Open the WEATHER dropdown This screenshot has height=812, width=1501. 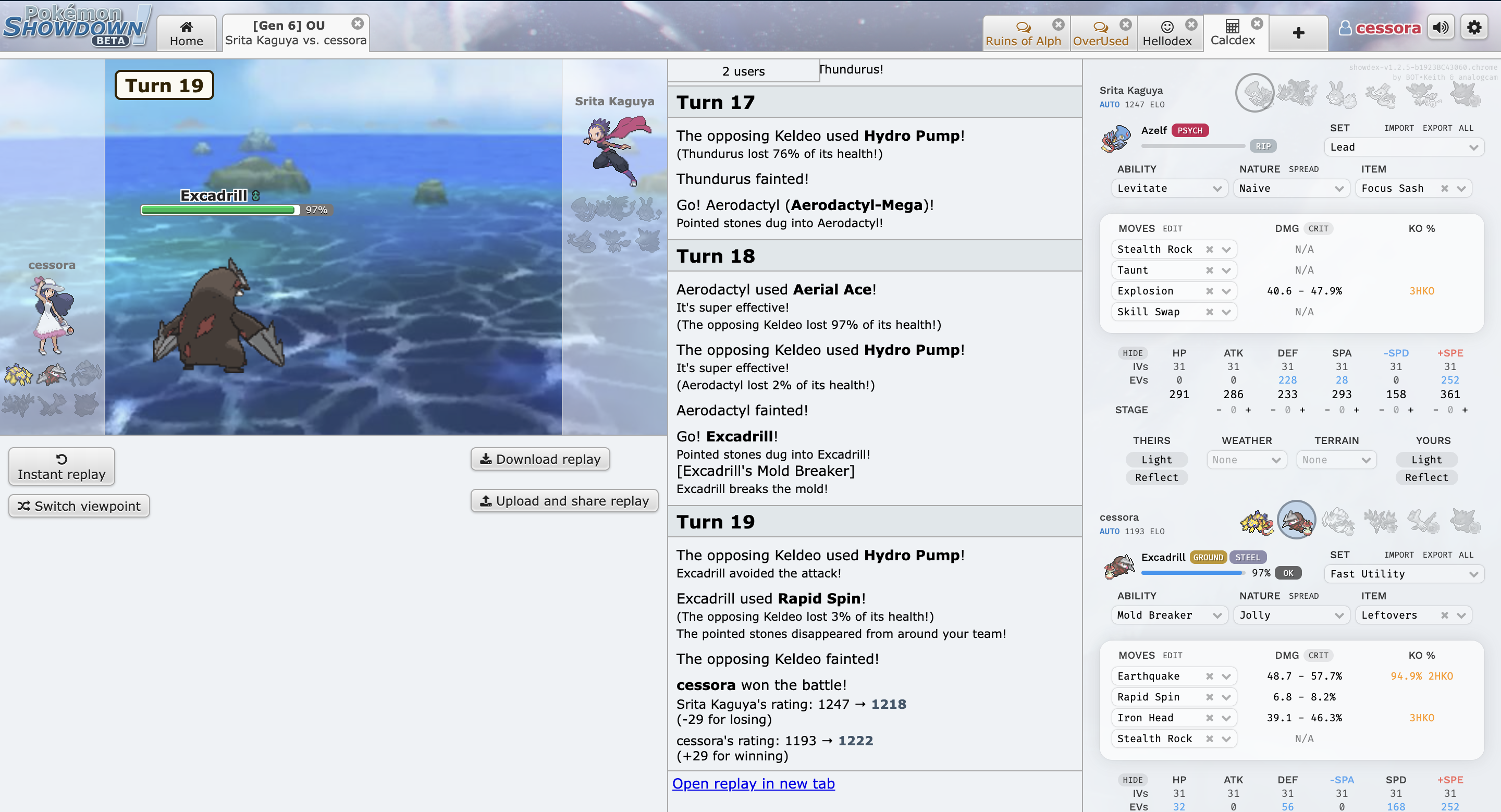tap(1246, 460)
